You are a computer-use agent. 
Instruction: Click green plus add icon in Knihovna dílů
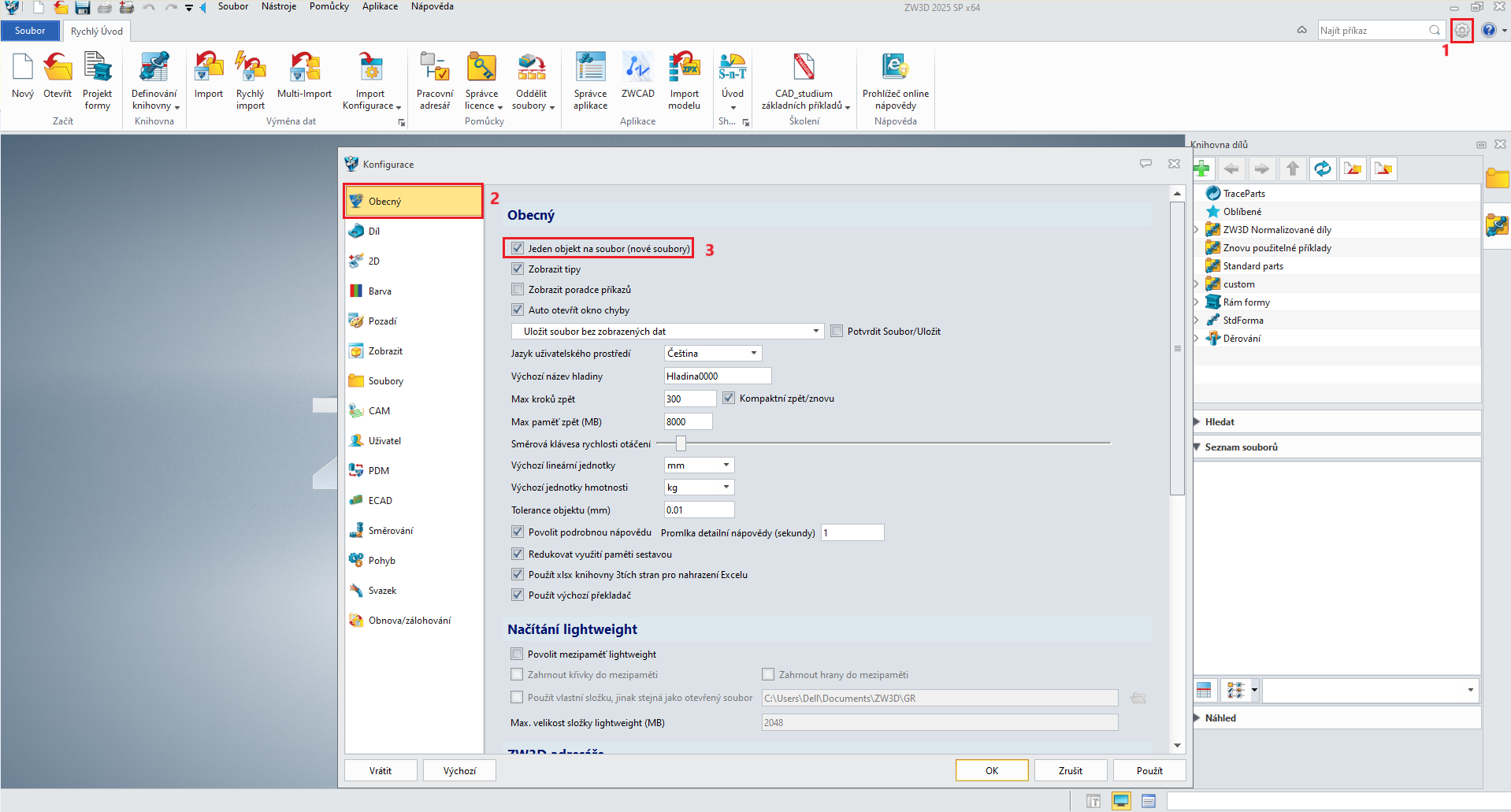click(x=1202, y=169)
